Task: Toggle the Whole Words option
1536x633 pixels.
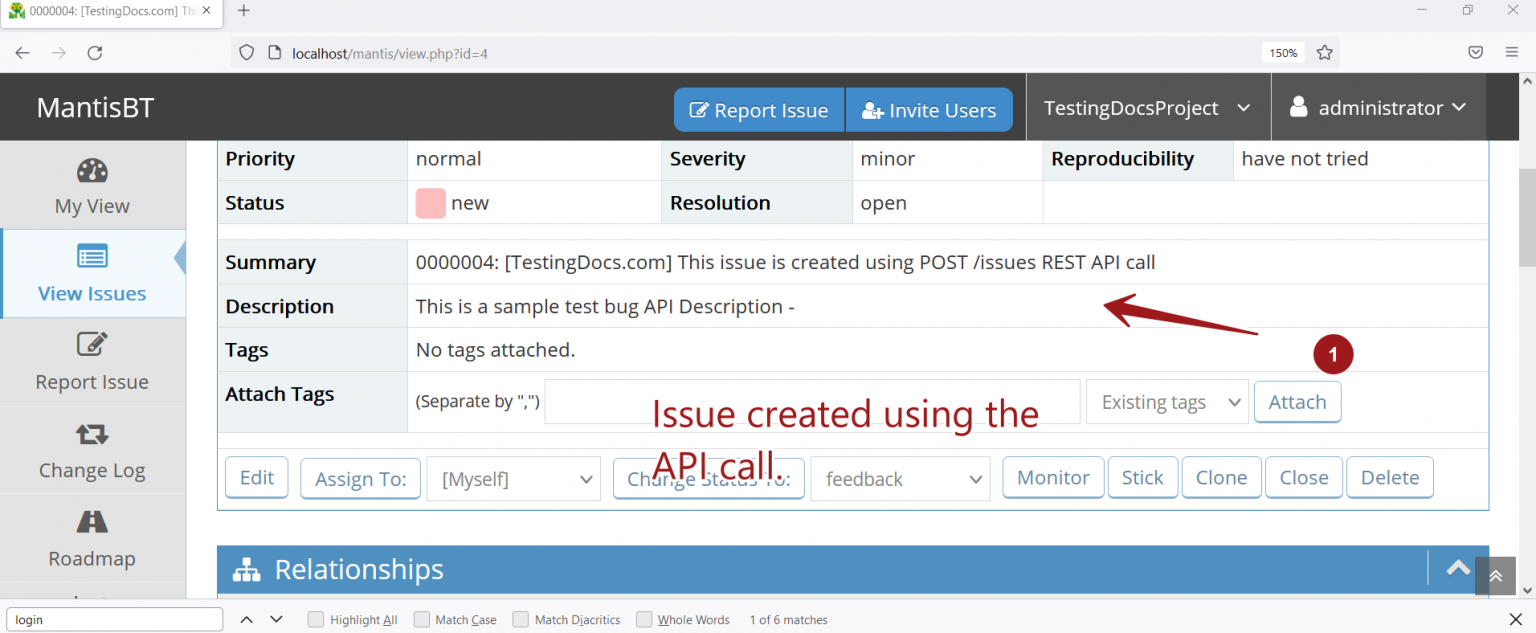Action: point(644,619)
